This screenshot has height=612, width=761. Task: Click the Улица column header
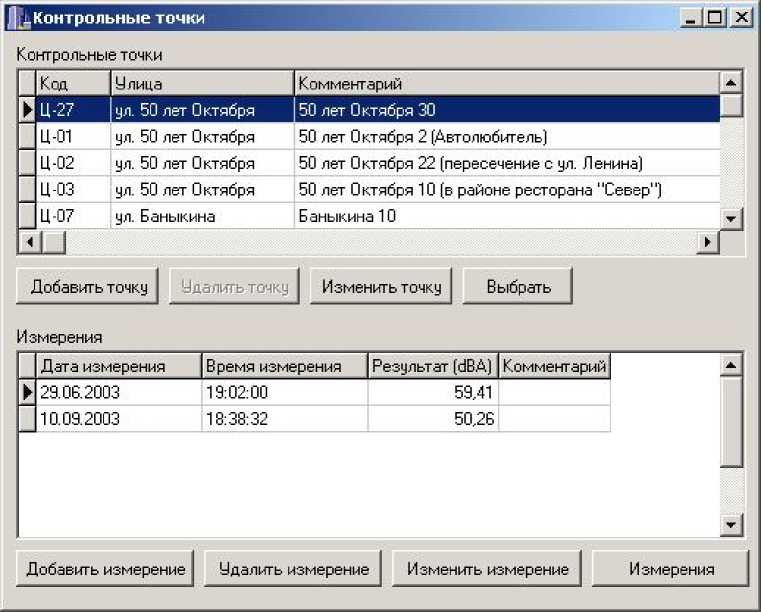(202, 83)
